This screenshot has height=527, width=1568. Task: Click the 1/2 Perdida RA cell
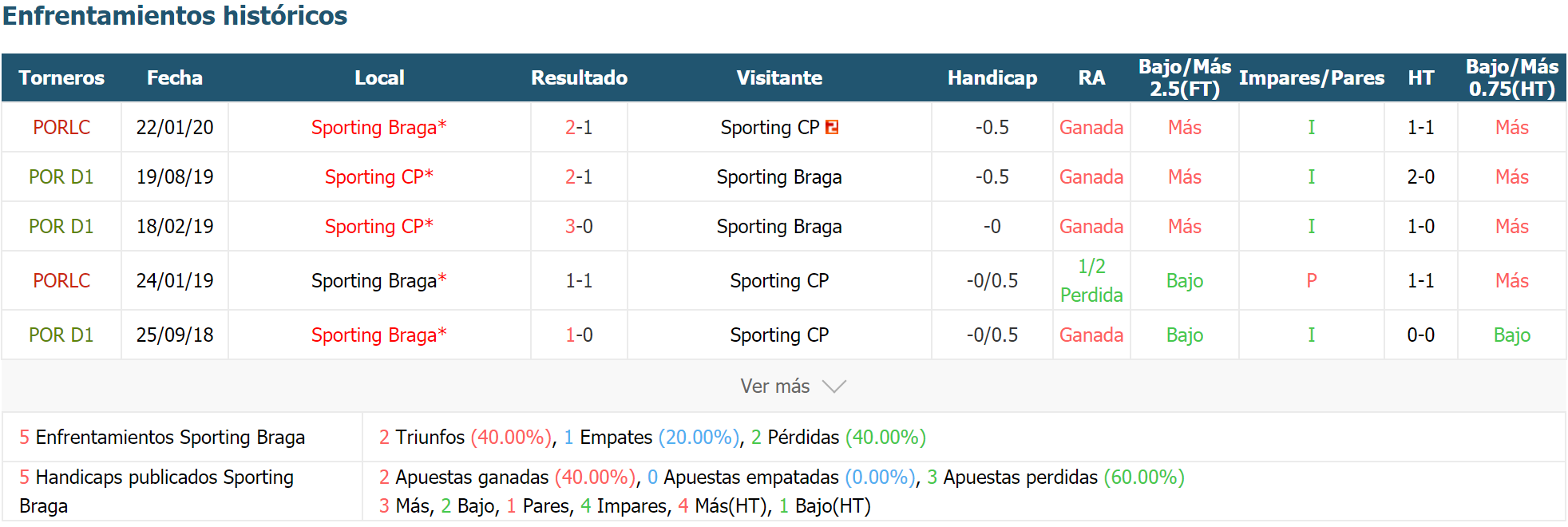1091,280
